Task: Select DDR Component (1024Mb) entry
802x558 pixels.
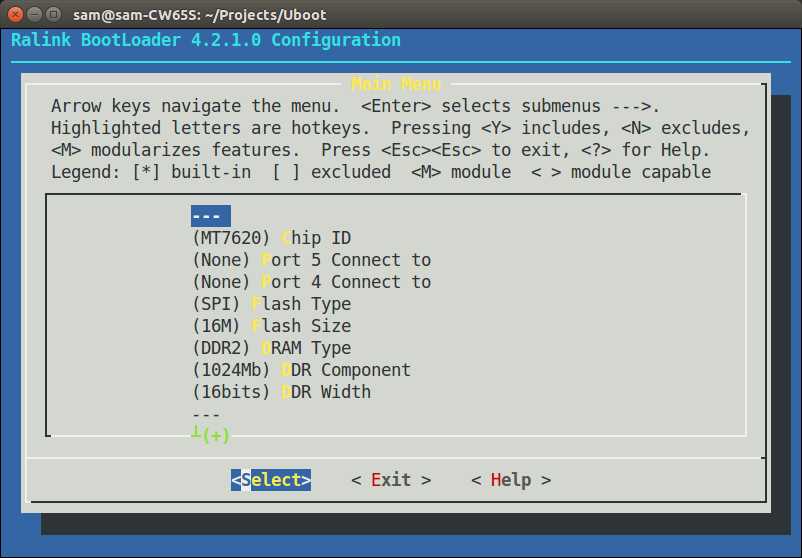Action: [x=301, y=370]
